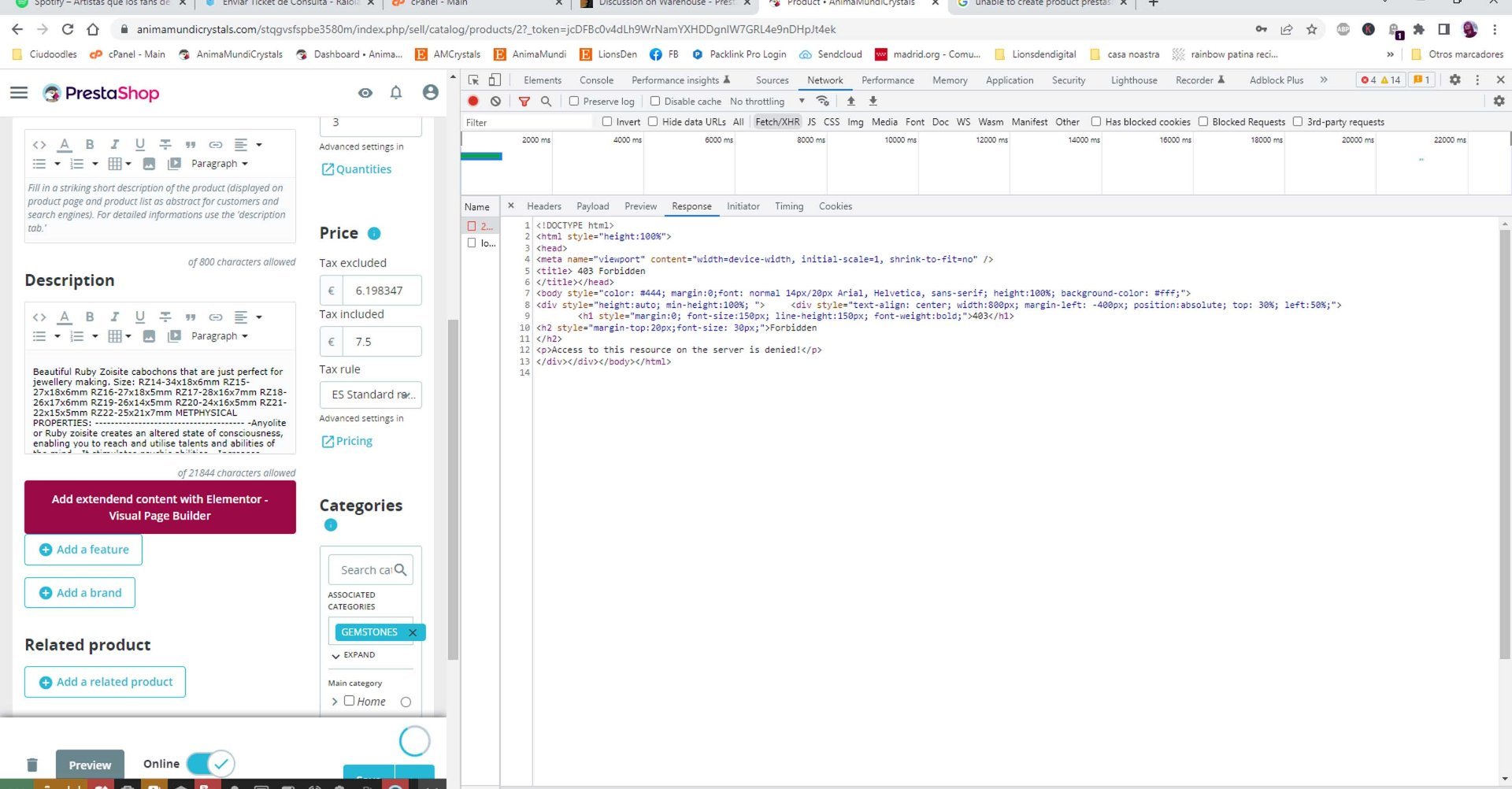
Task: Open the PrestaShop hamburger menu
Action: click(x=19, y=93)
